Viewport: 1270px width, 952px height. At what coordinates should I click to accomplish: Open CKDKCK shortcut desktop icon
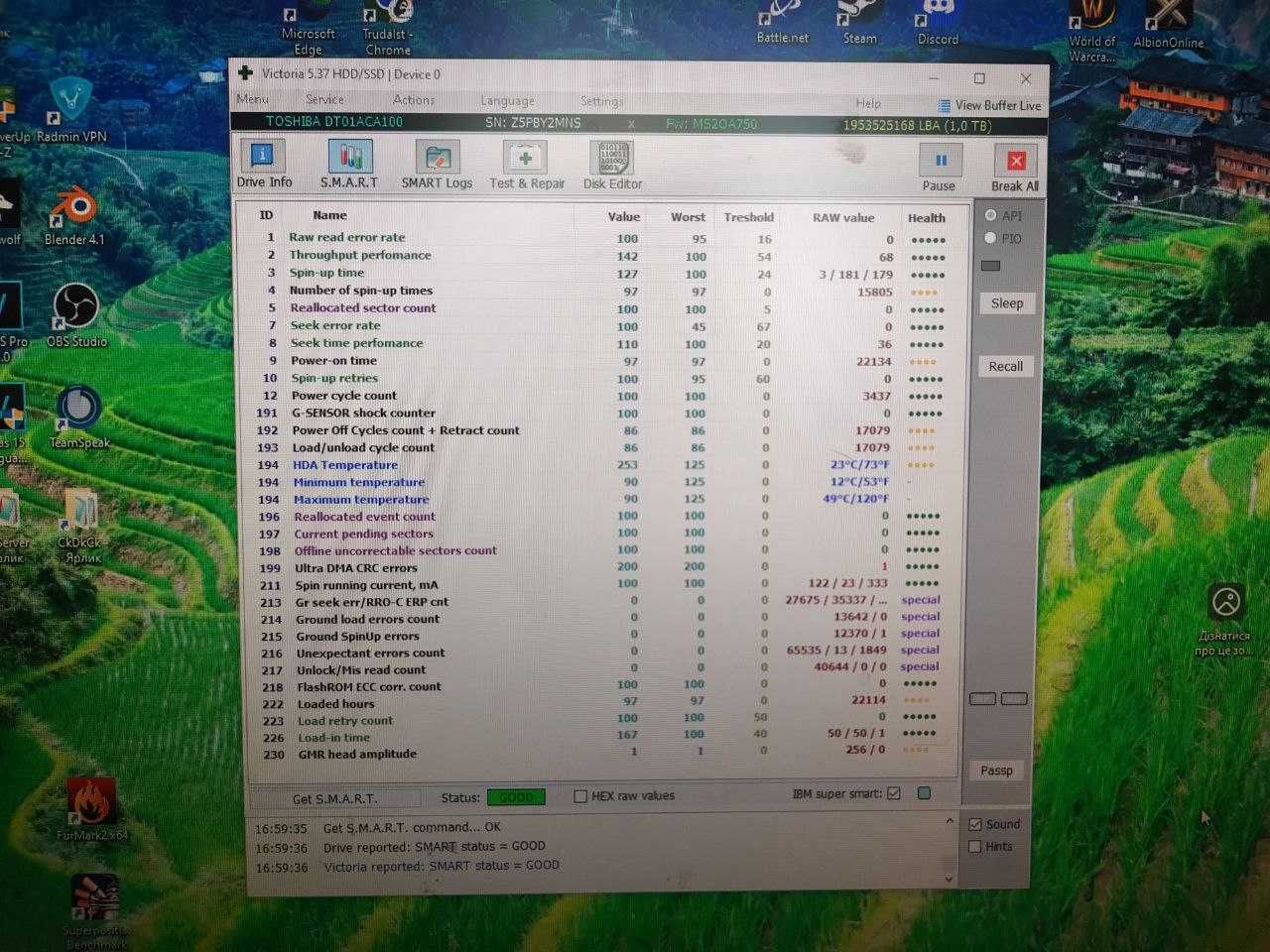point(80,529)
